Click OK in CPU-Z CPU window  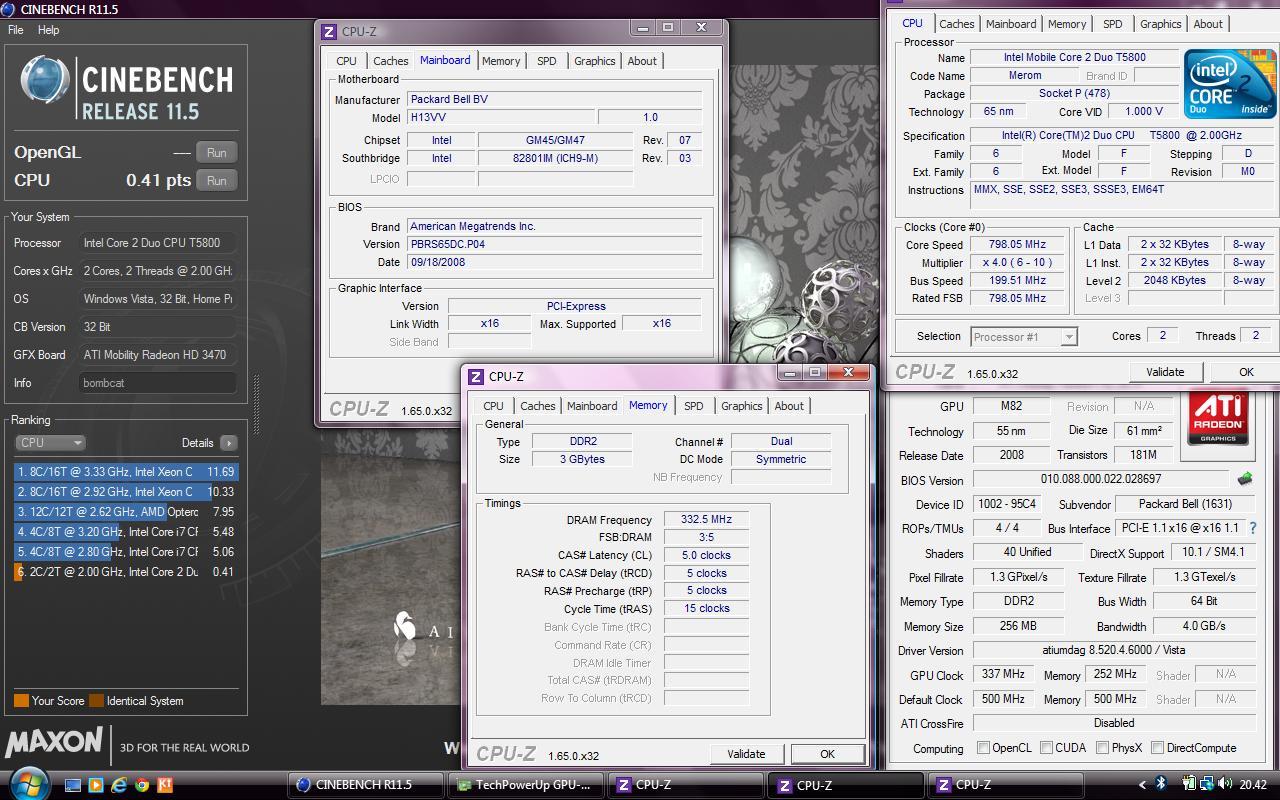coord(1246,372)
